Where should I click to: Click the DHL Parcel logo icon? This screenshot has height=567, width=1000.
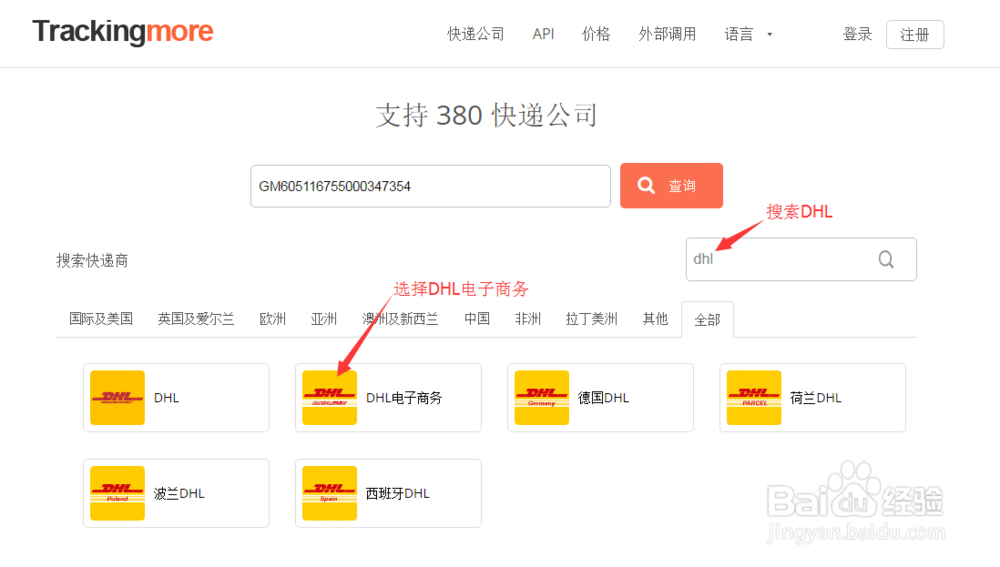(x=754, y=397)
